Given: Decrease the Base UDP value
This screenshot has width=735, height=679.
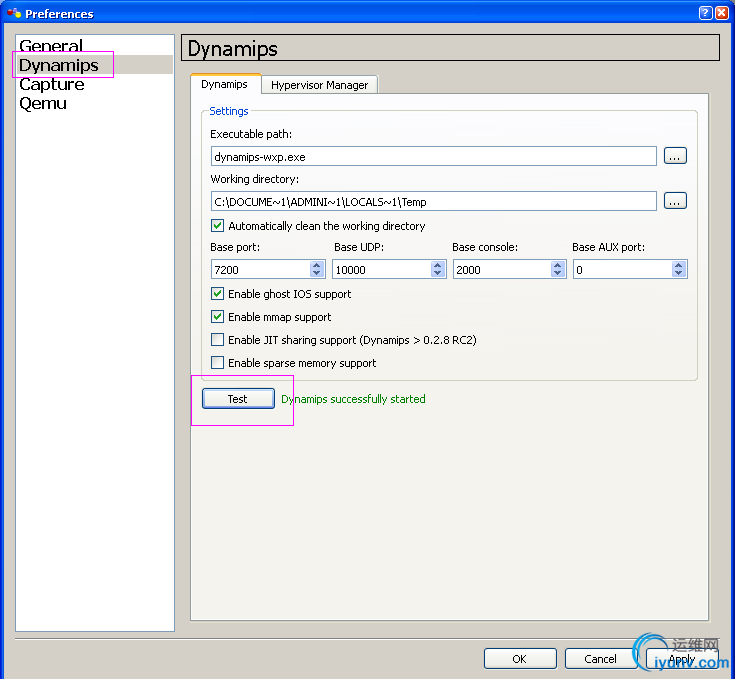Looking at the screenshot, I should [x=437, y=274].
